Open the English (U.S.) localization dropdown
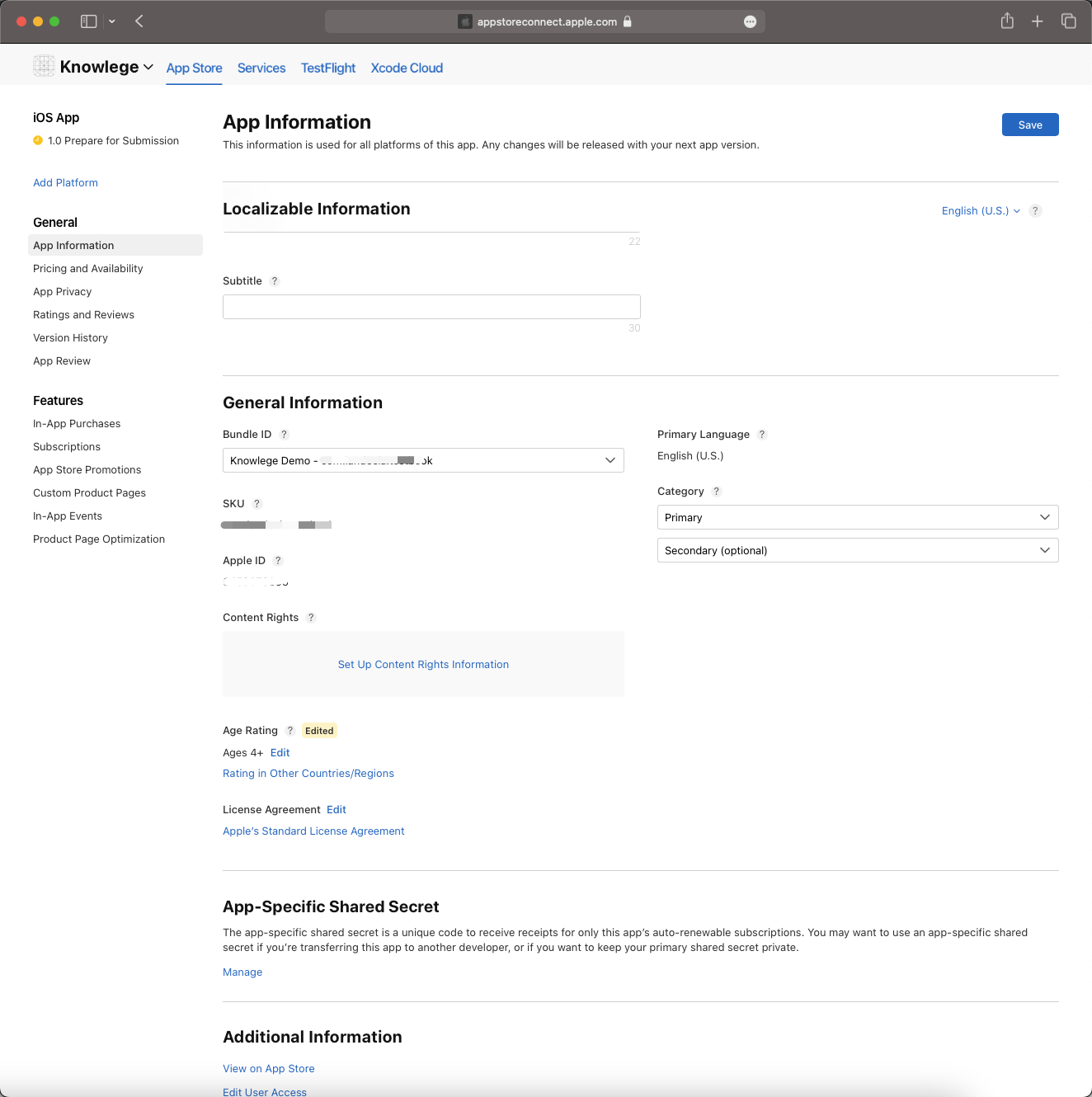1092x1097 pixels. click(981, 211)
